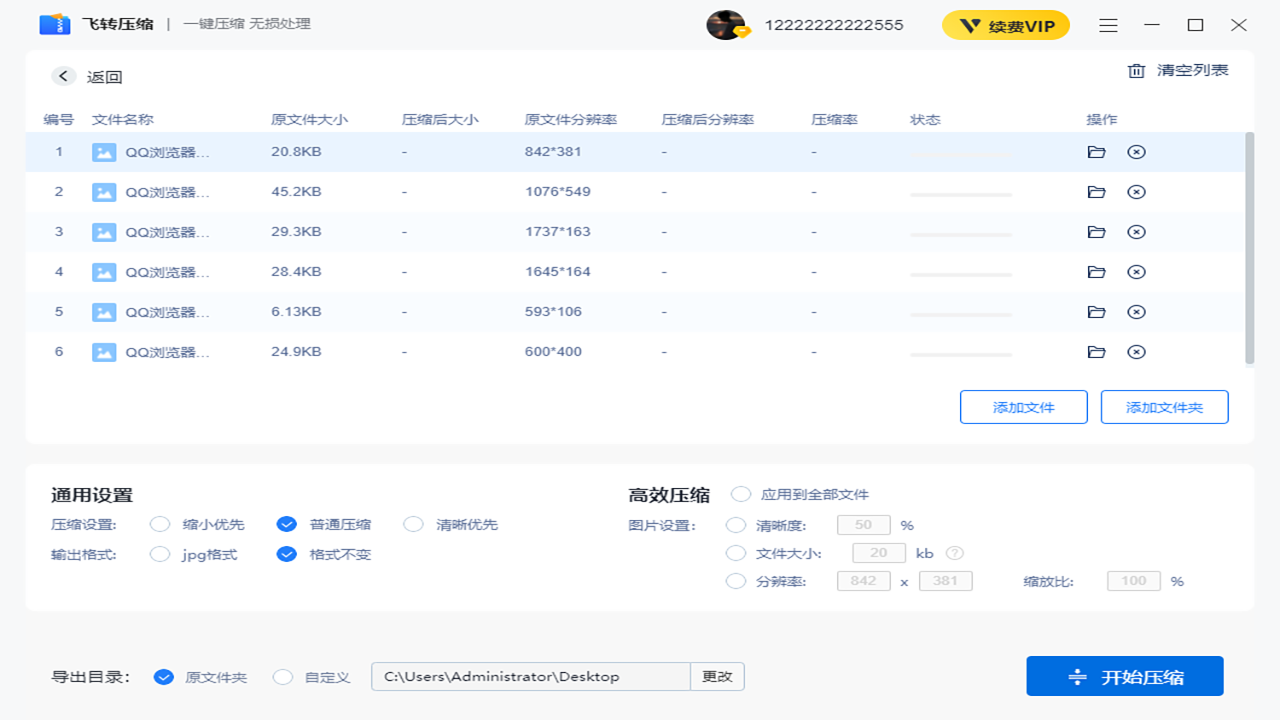Choose jpg格式 output format
This screenshot has width=1280, height=720.
coord(160,554)
